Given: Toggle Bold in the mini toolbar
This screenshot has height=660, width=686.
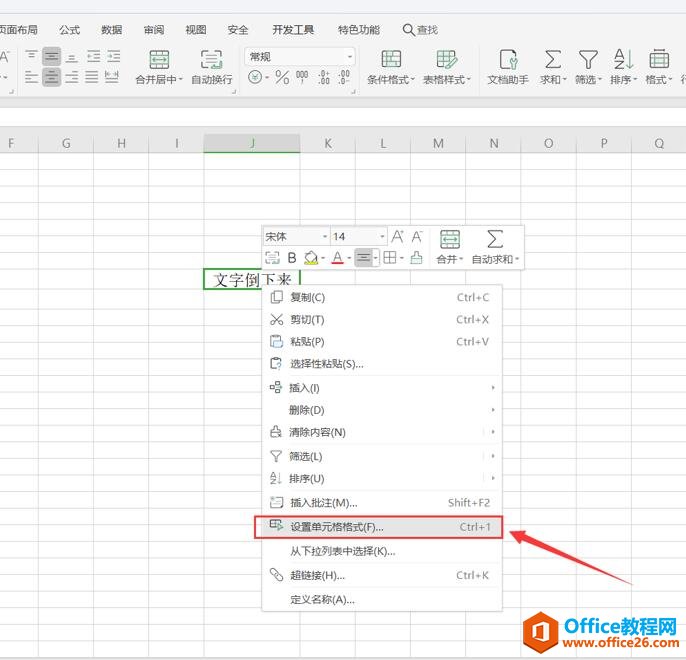Looking at the screenshot, I should (292, 258).
